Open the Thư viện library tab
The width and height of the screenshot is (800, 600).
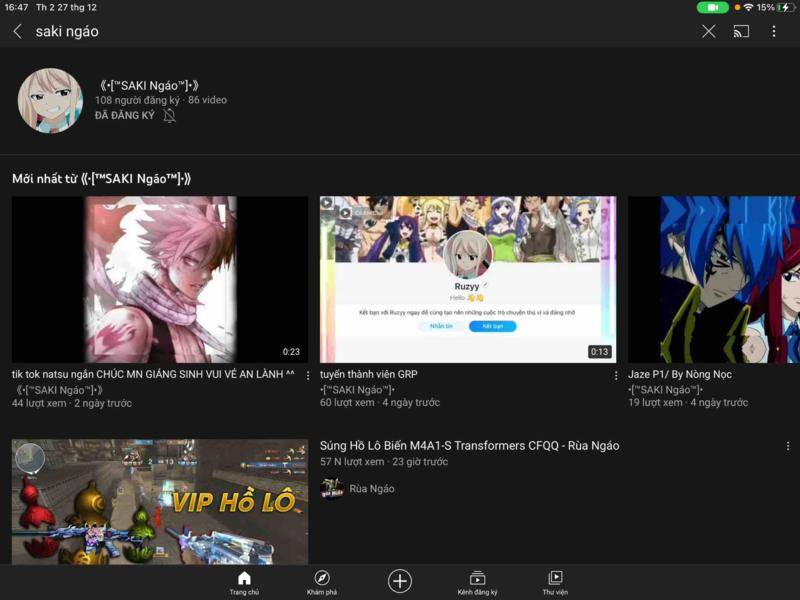[555, 583]
